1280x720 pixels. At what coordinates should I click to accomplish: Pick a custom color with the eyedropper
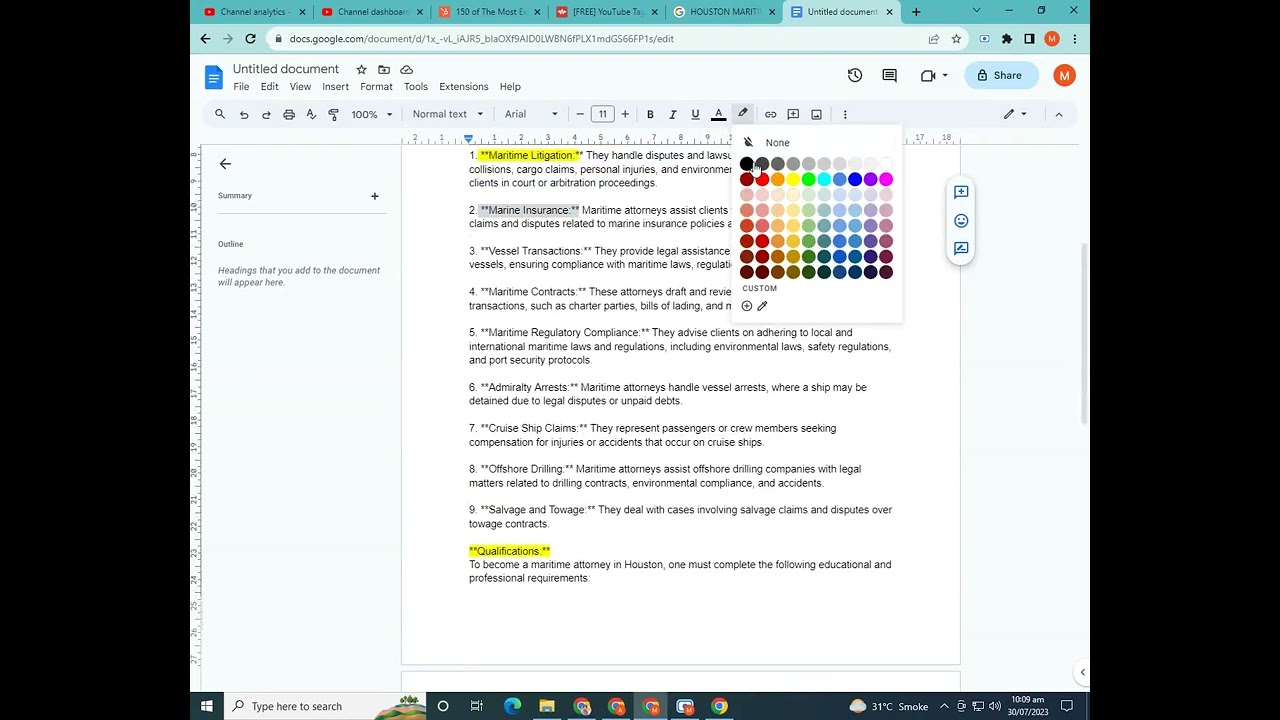tap(762, 306)
